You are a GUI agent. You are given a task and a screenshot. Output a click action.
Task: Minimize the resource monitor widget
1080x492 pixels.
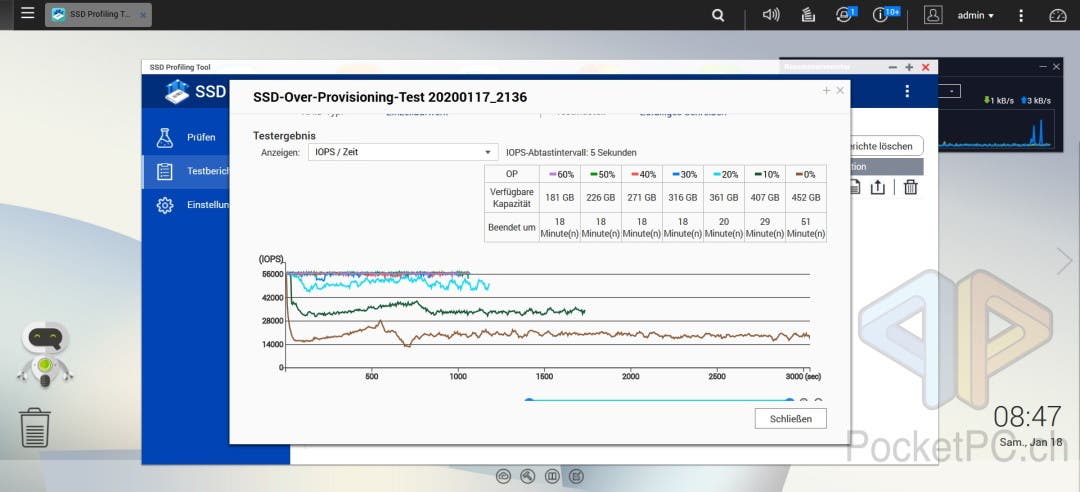(1043, 66)
